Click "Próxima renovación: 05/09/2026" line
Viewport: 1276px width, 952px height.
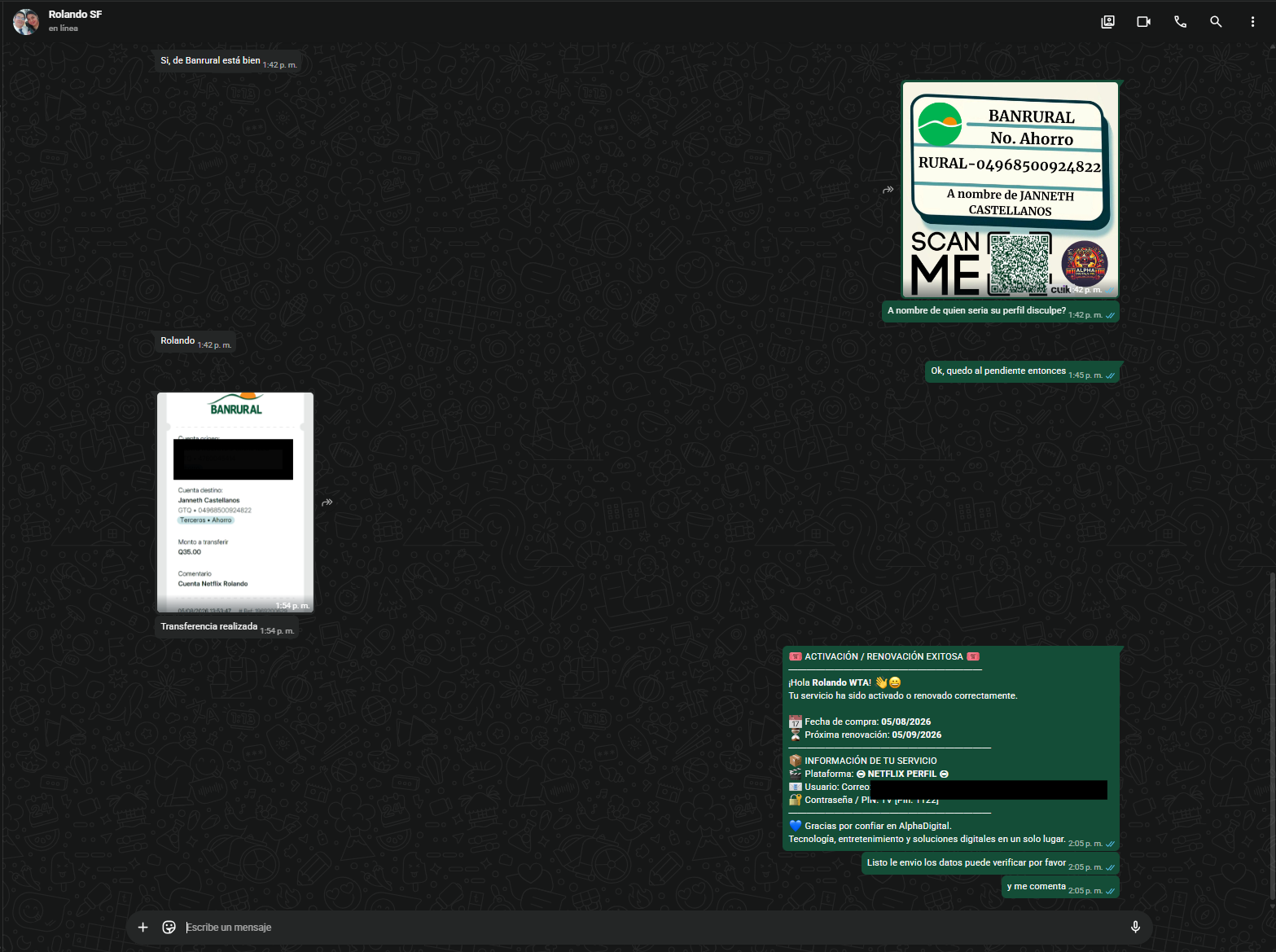tap(865, 735)
